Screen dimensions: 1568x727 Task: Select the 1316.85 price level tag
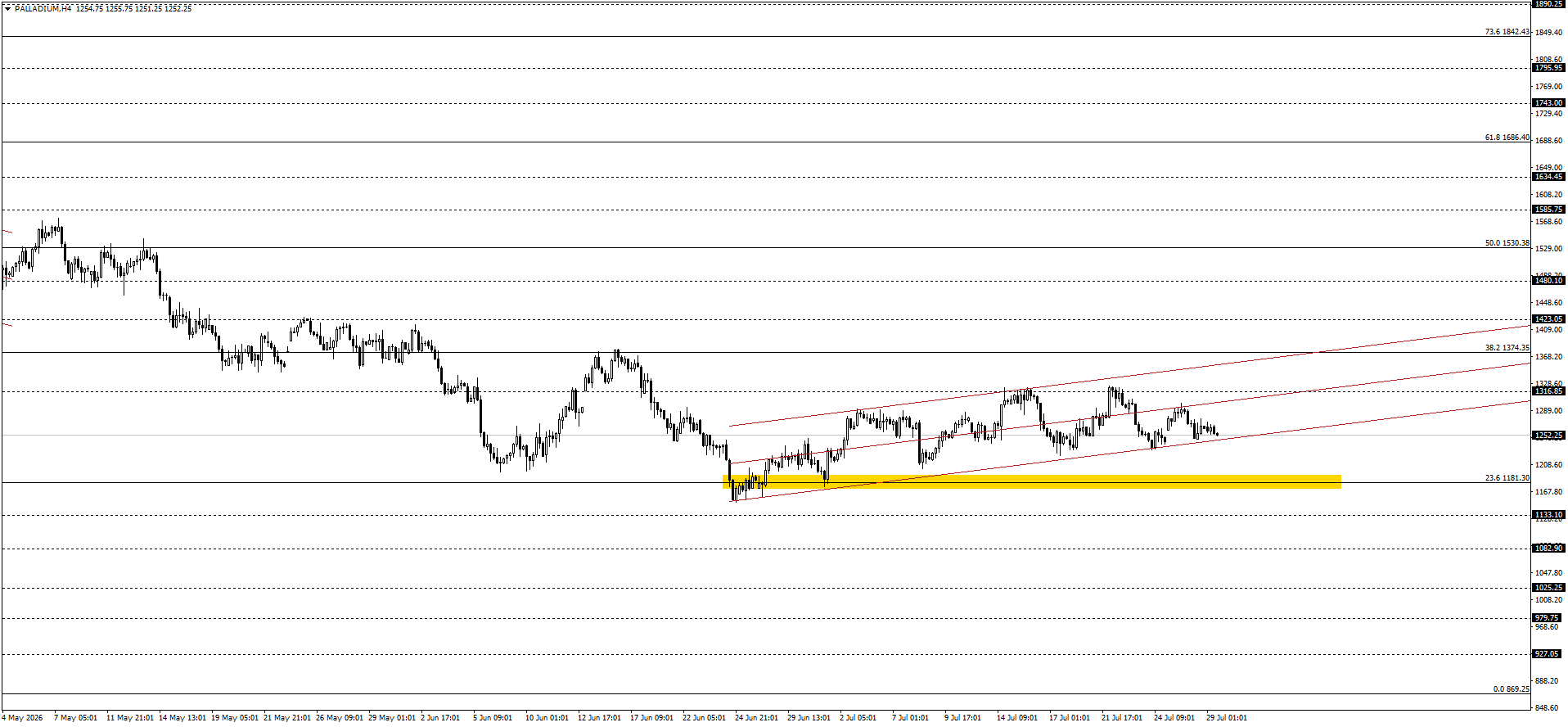tap(1548, 391)
